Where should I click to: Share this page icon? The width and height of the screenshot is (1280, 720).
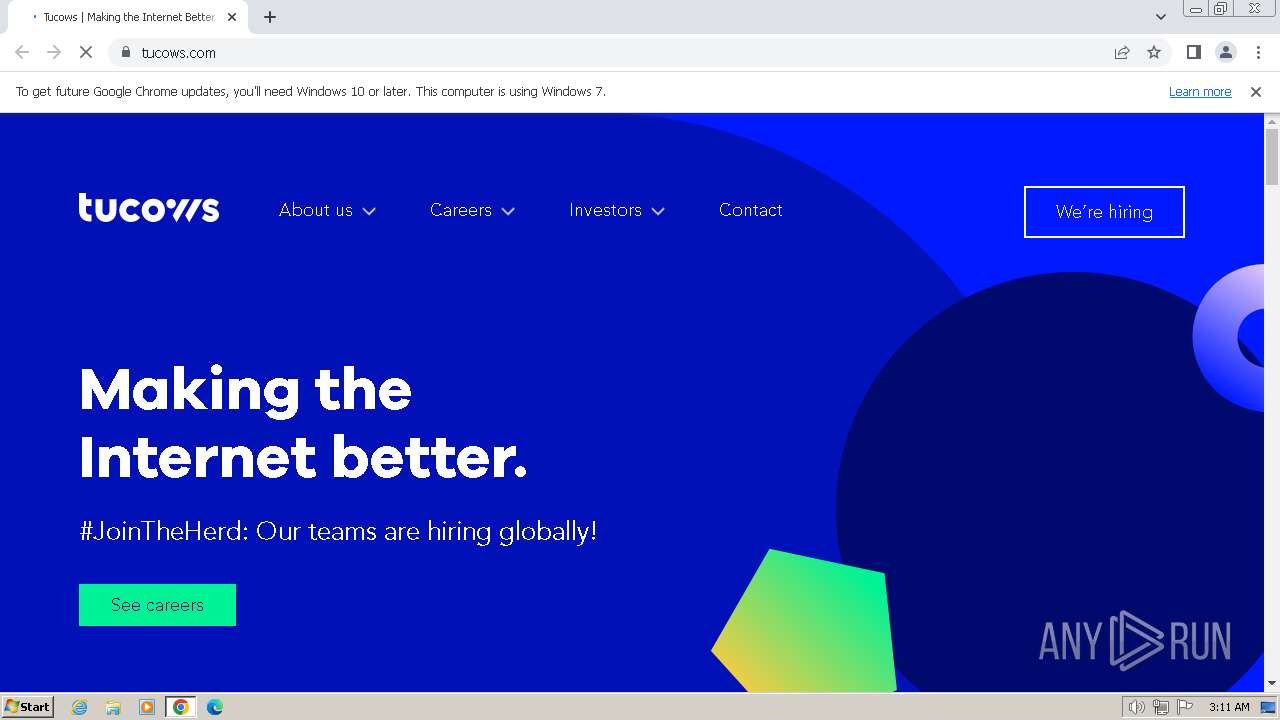tap(1122, 52)
